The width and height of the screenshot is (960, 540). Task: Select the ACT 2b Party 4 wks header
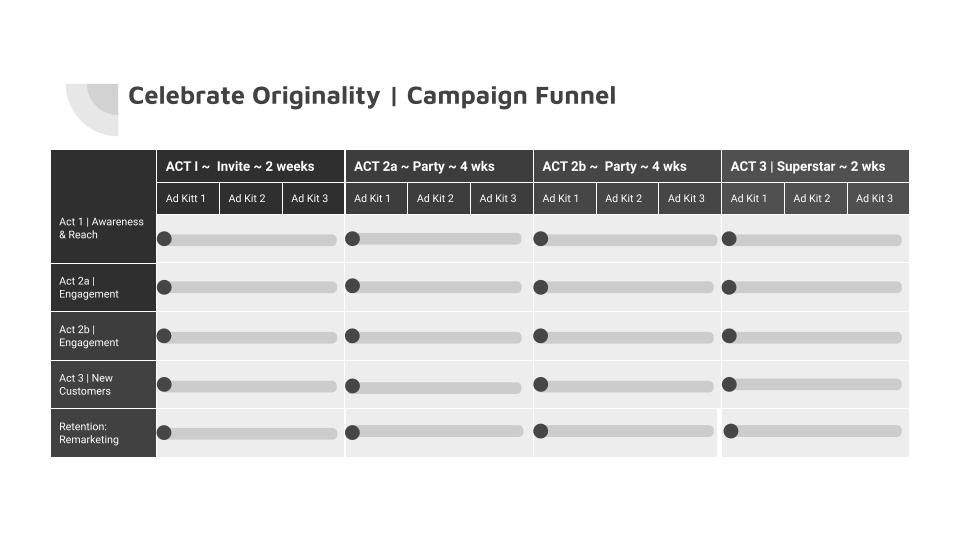[x=628, y=166]
